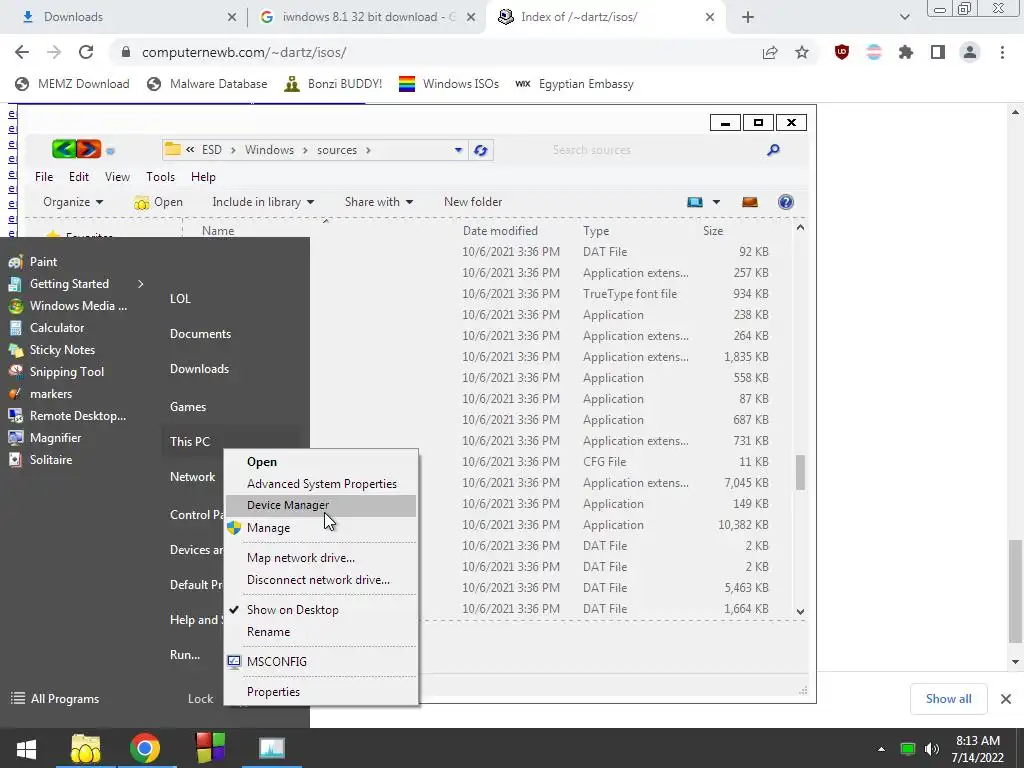Click the New folder button
Screen dimensions: 1024x768
(473, 202)
